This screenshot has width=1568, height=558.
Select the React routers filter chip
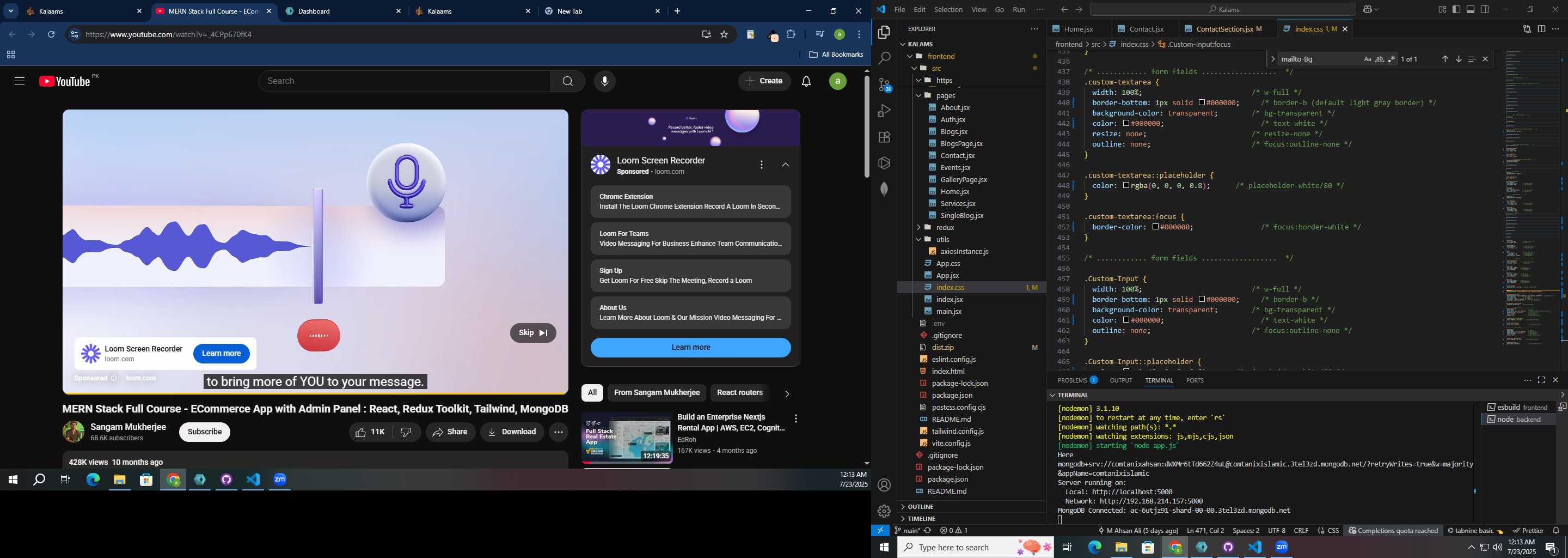click(739, 393)
